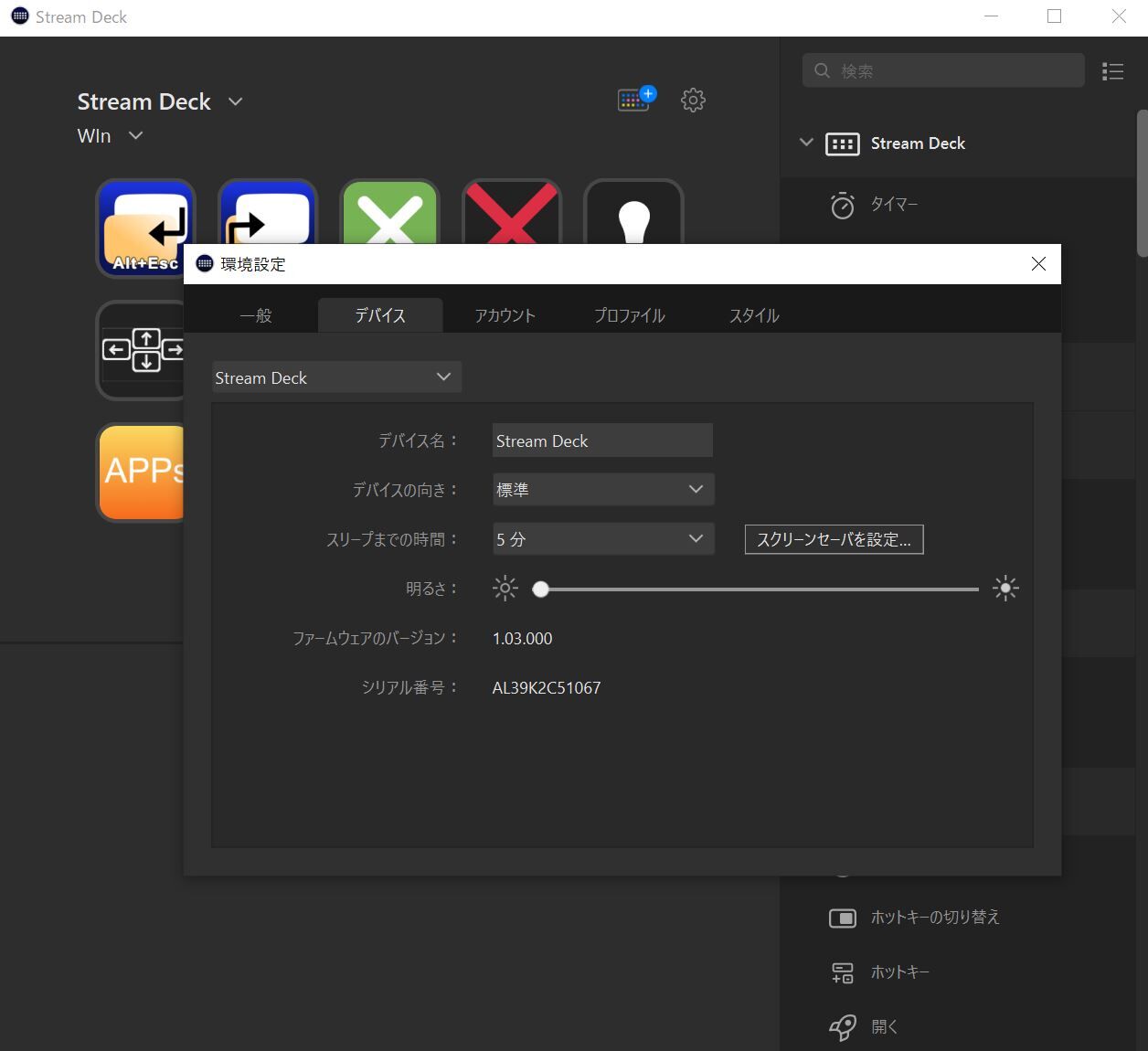Select the green X key
This screenshot has width=1148, height=1051.
[x=390, y=212]
